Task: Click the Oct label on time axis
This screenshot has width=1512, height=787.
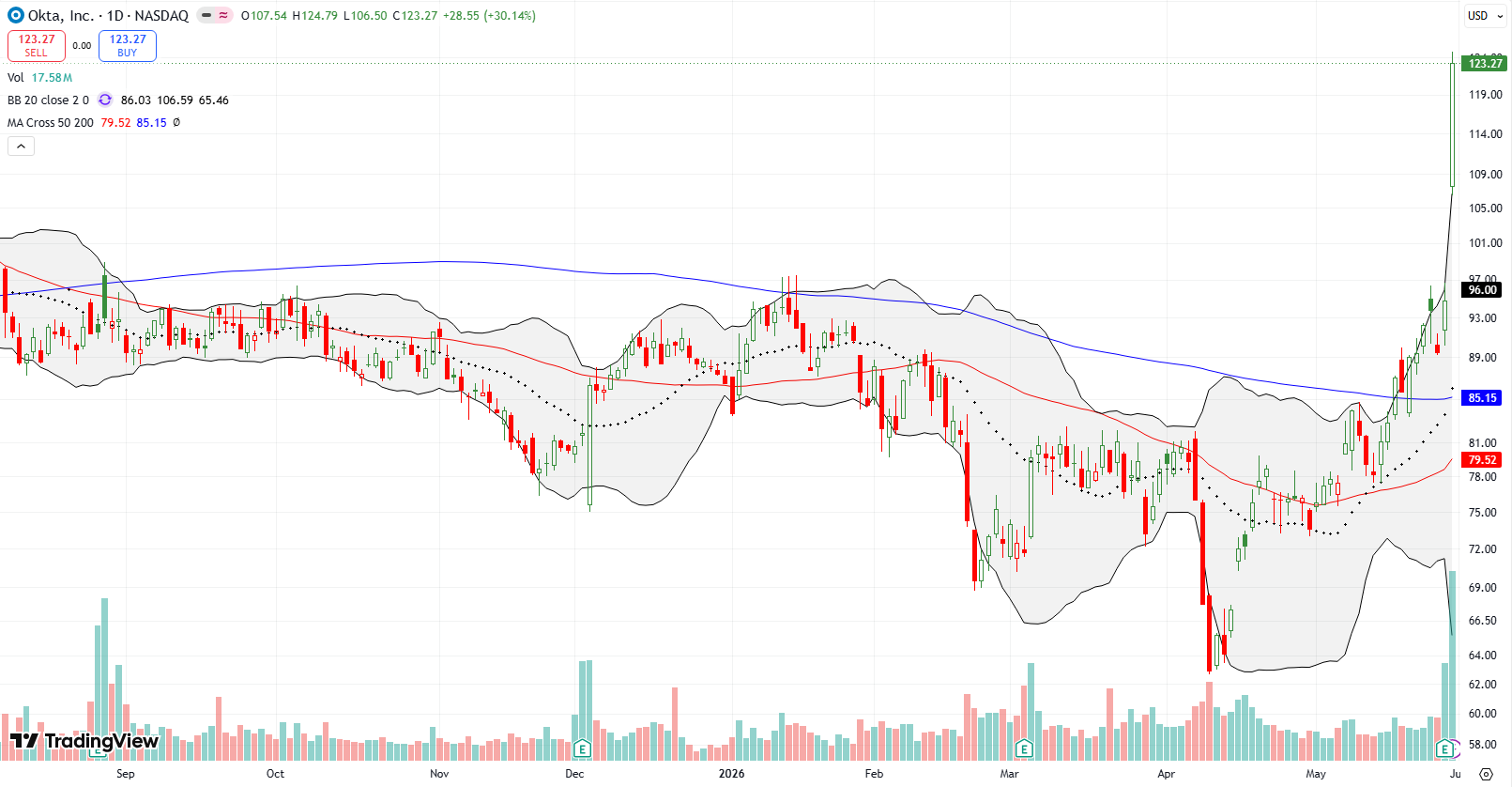Action: 275,774
